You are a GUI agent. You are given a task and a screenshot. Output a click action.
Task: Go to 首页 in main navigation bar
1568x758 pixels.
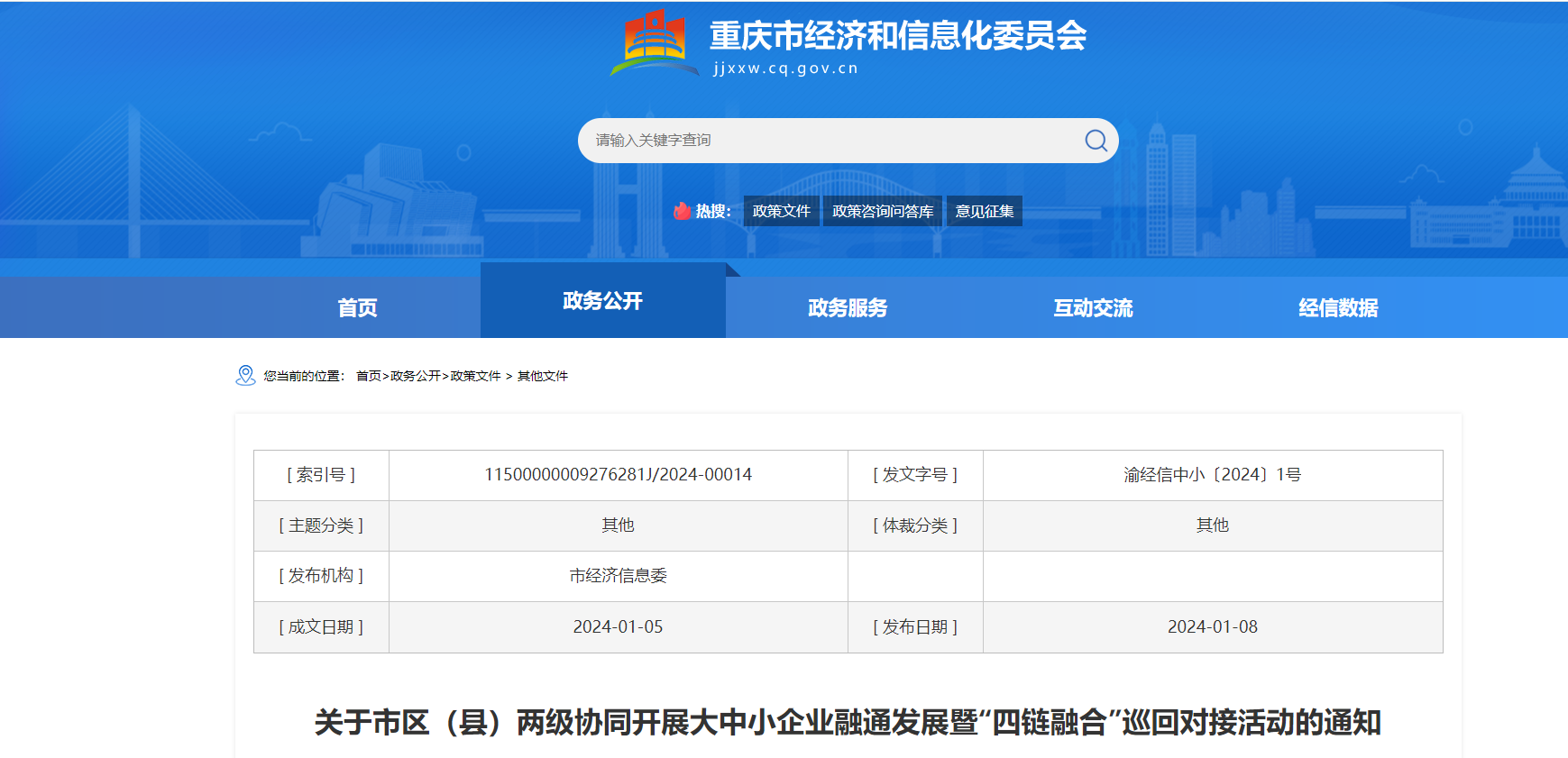click(357, 308)
